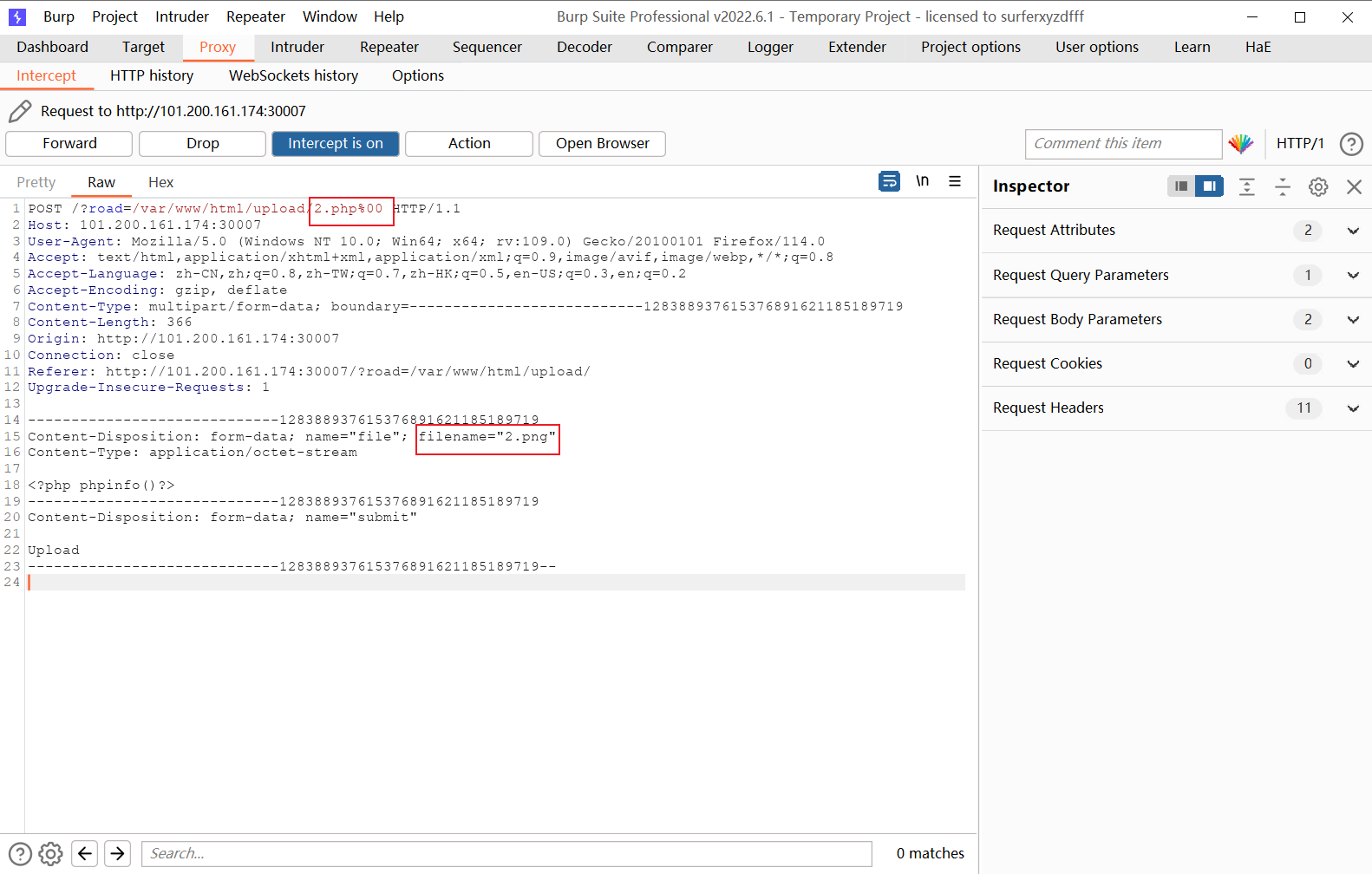The height and width of the screenshot is (874, 1372).
Task: Open the User options tab
Action: pos(1097,47)
